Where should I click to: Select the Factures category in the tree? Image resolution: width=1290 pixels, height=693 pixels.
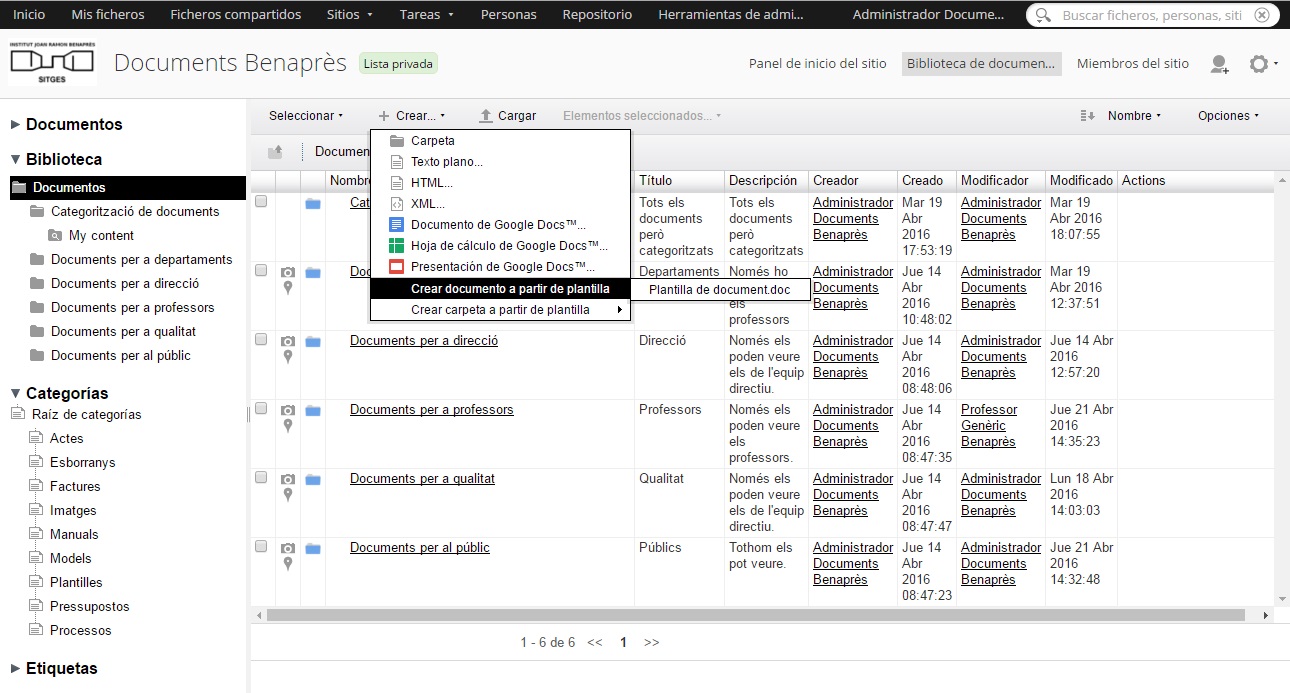(x=75, y=486)
